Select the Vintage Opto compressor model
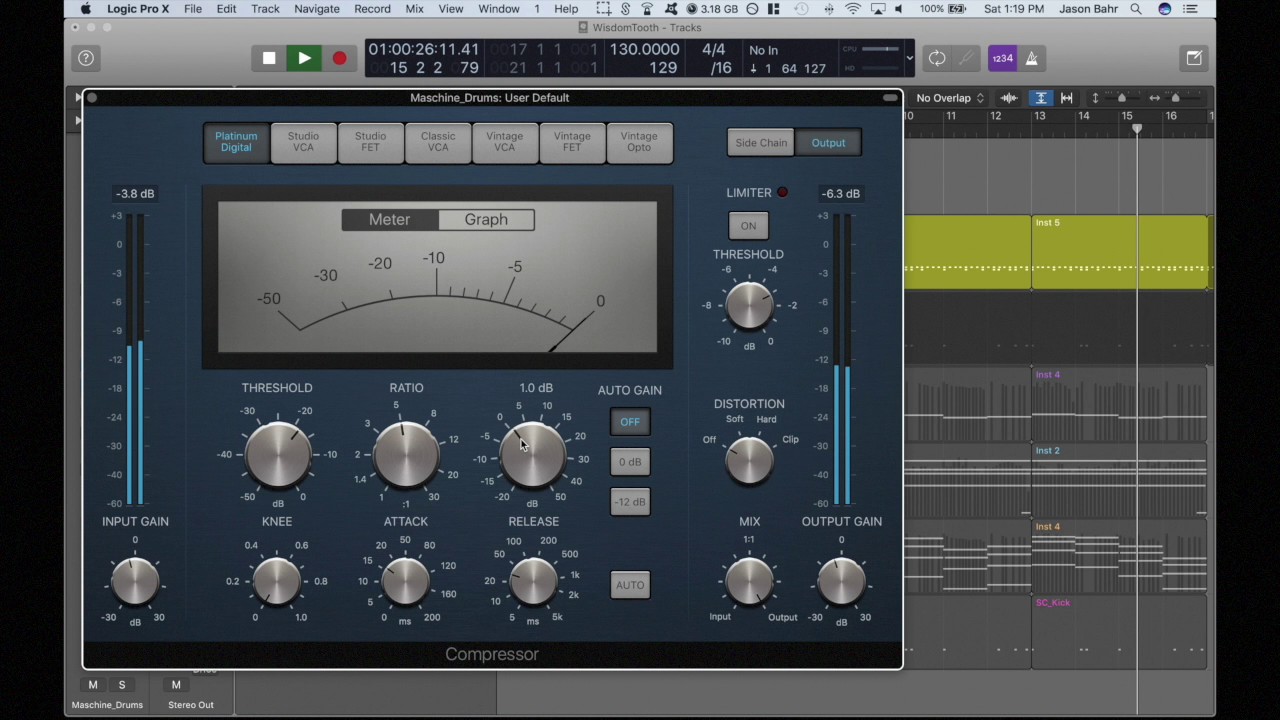 (639, 142)
